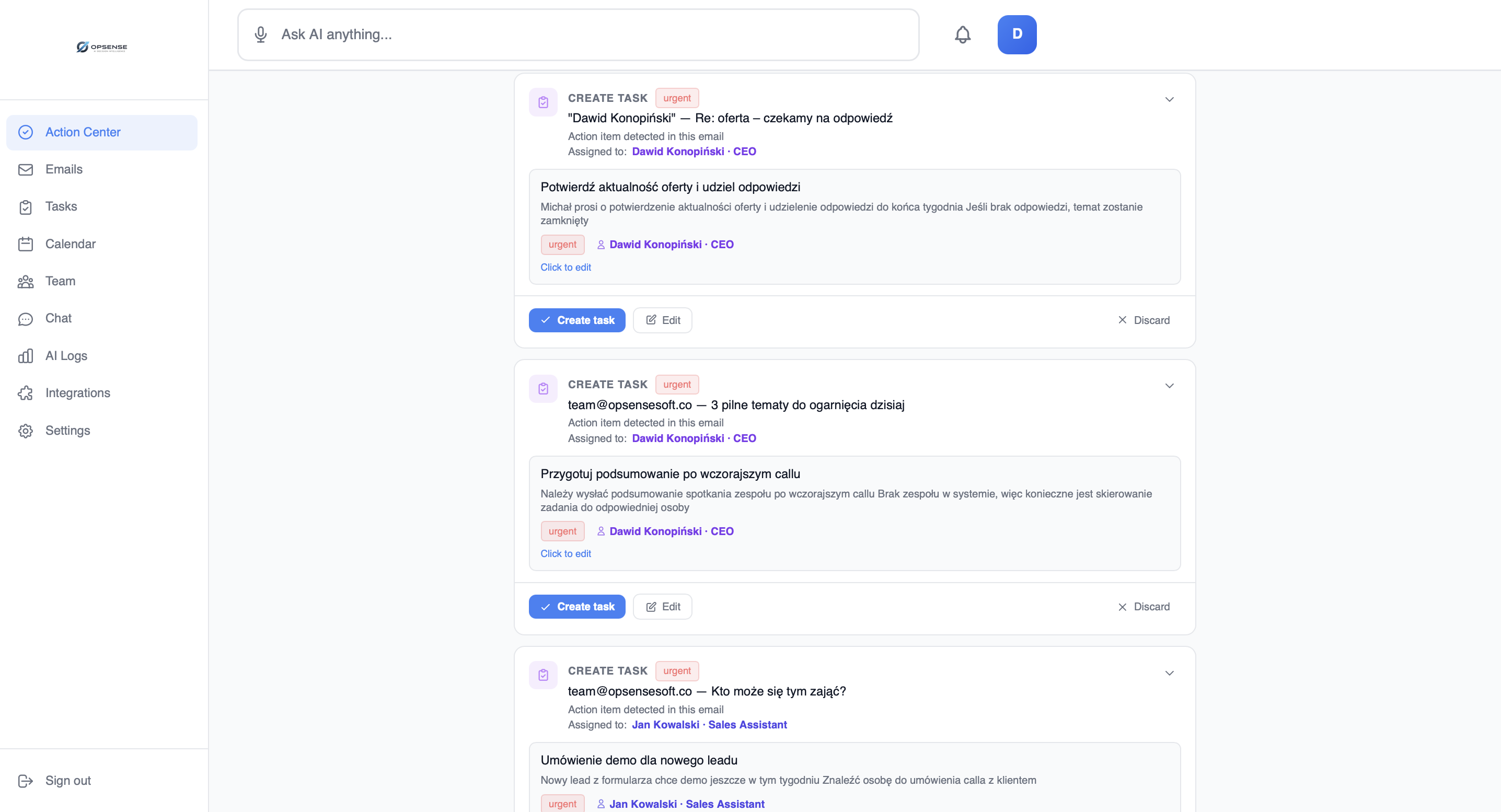This screenshot has width=1501, height=812.
Task: Expand the 'Kto może się tym zająć' chevron
Action: 1169,673
